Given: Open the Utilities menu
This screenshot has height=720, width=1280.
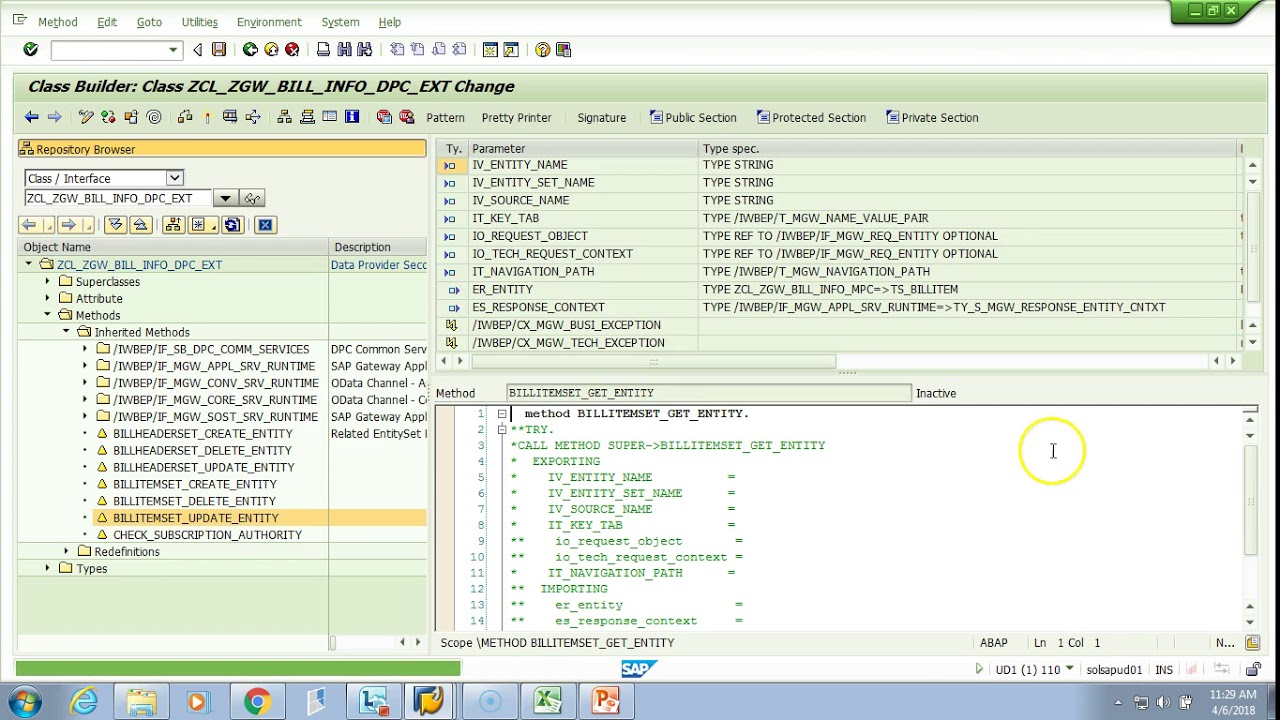Looking at the screenshot, I should 200,22.
